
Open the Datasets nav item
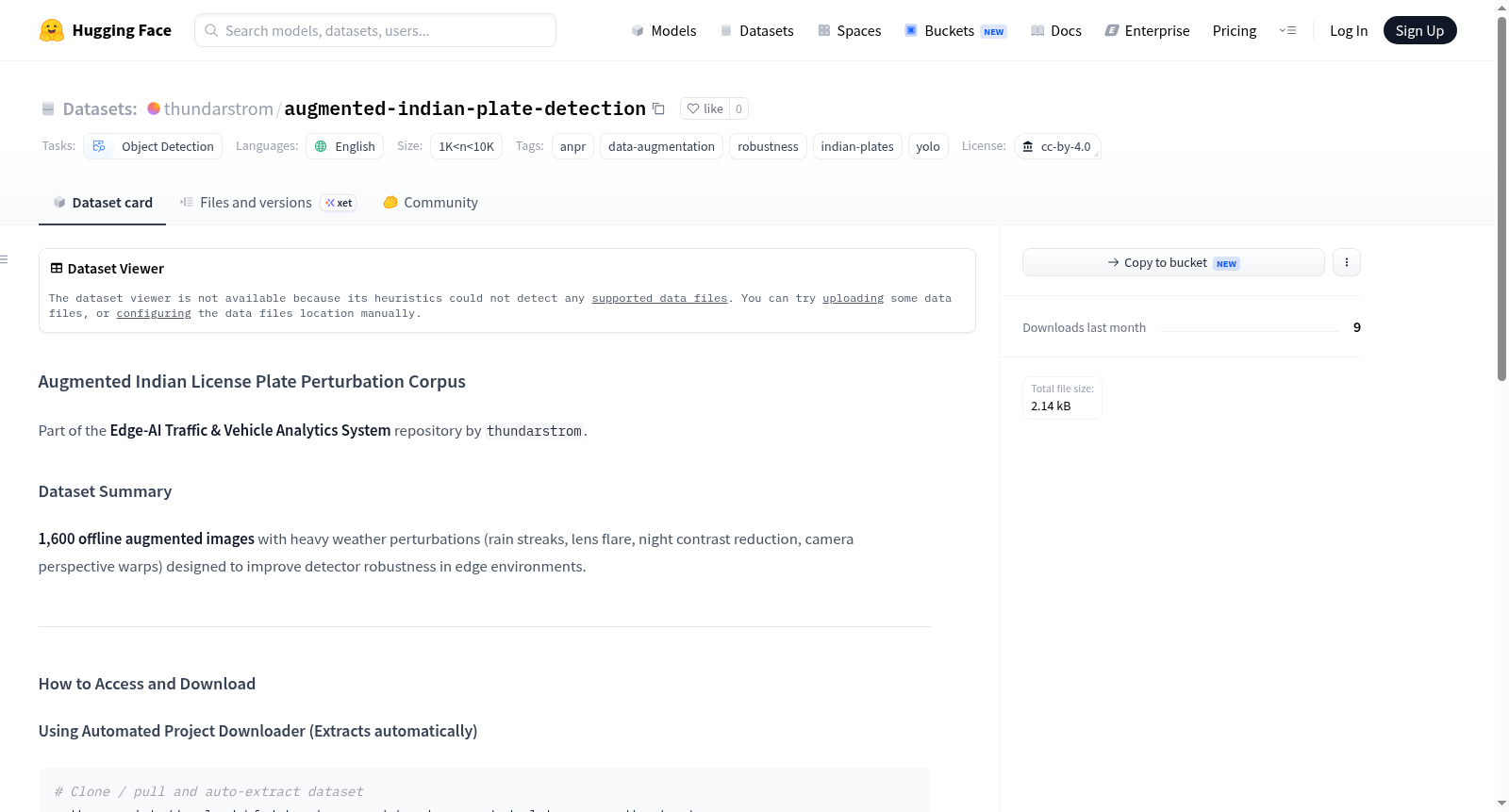coord(756,30)
